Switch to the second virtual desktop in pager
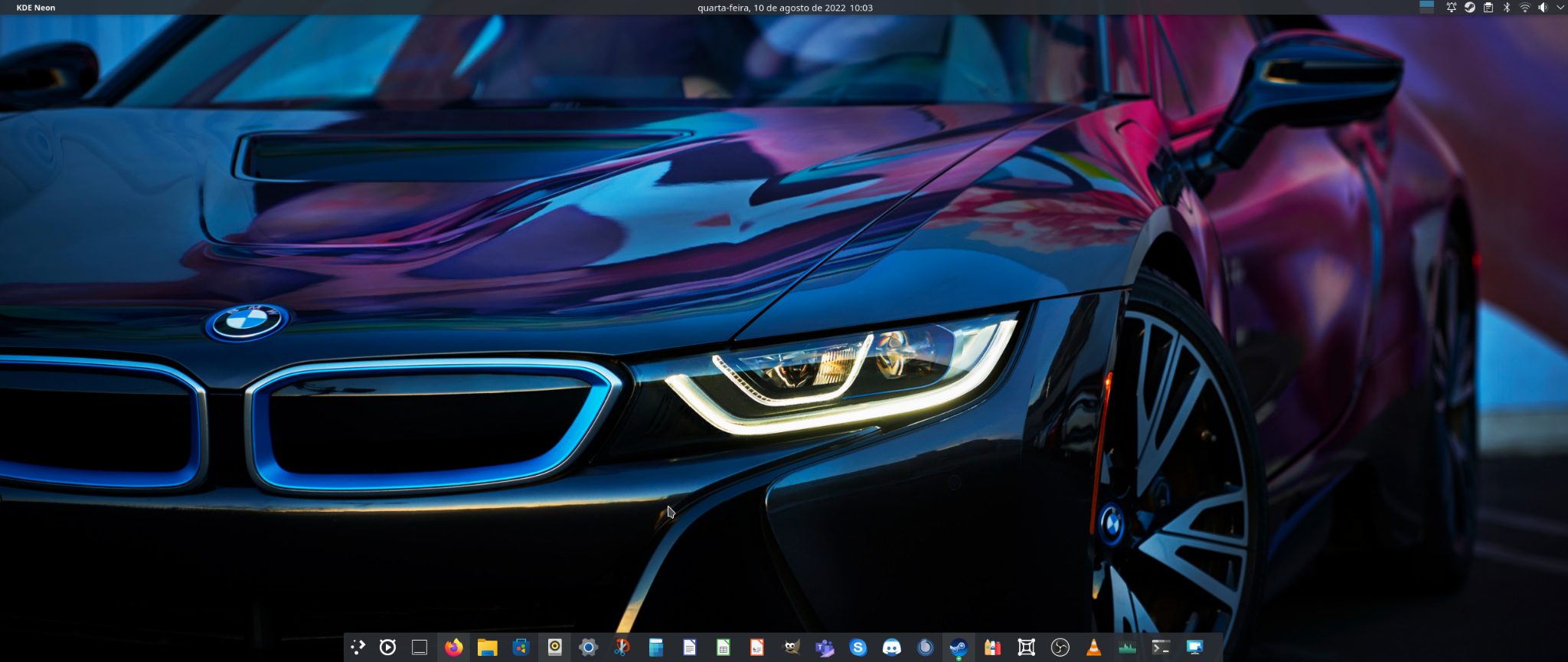The image size is (1568, 662). (1426, 11)
